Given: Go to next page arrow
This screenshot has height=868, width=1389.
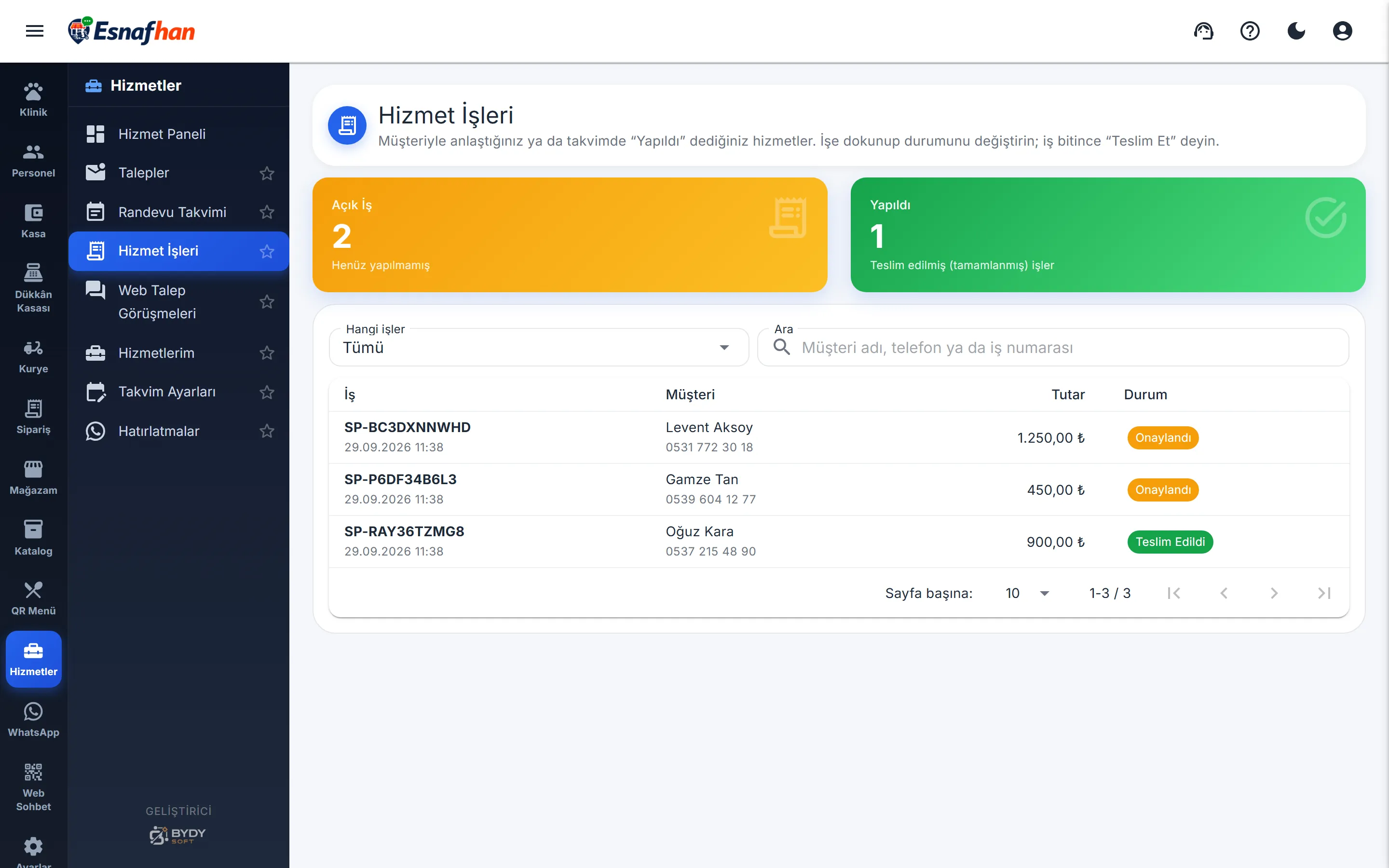Looking at the screenshot, I should (1274, 593).
